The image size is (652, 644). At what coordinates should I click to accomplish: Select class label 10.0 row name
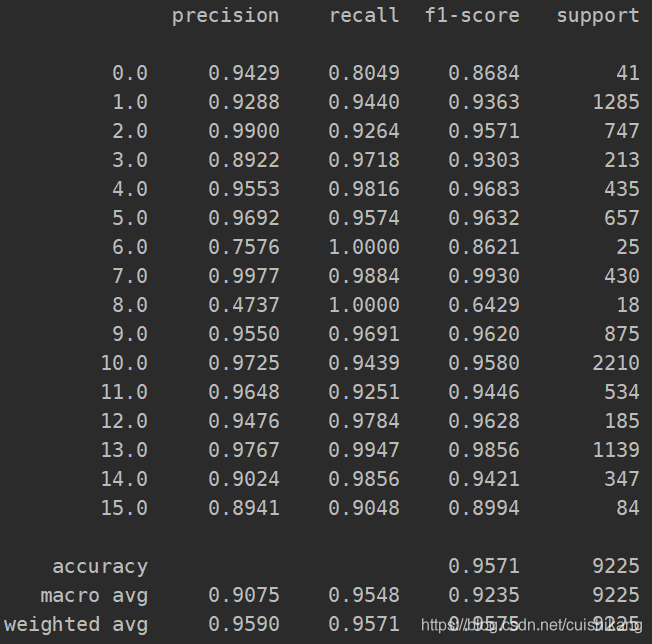(124, 363)
